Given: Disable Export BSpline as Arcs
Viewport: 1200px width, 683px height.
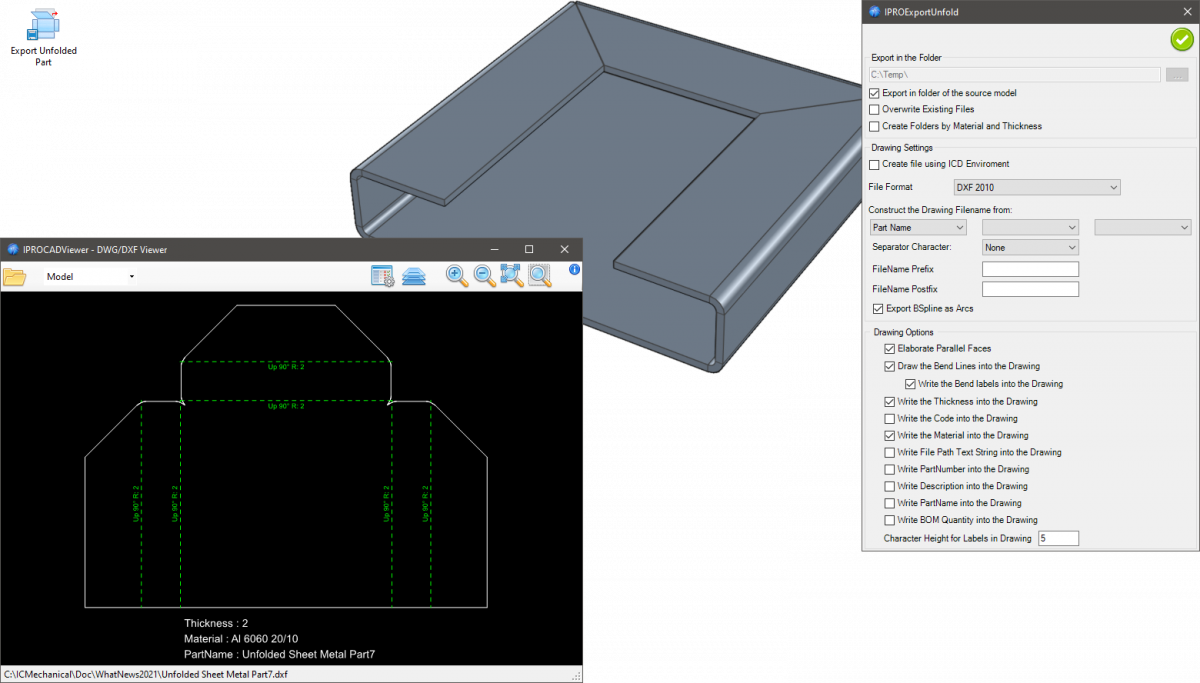Looking at the screenshot, I should [x=878, y=308].
